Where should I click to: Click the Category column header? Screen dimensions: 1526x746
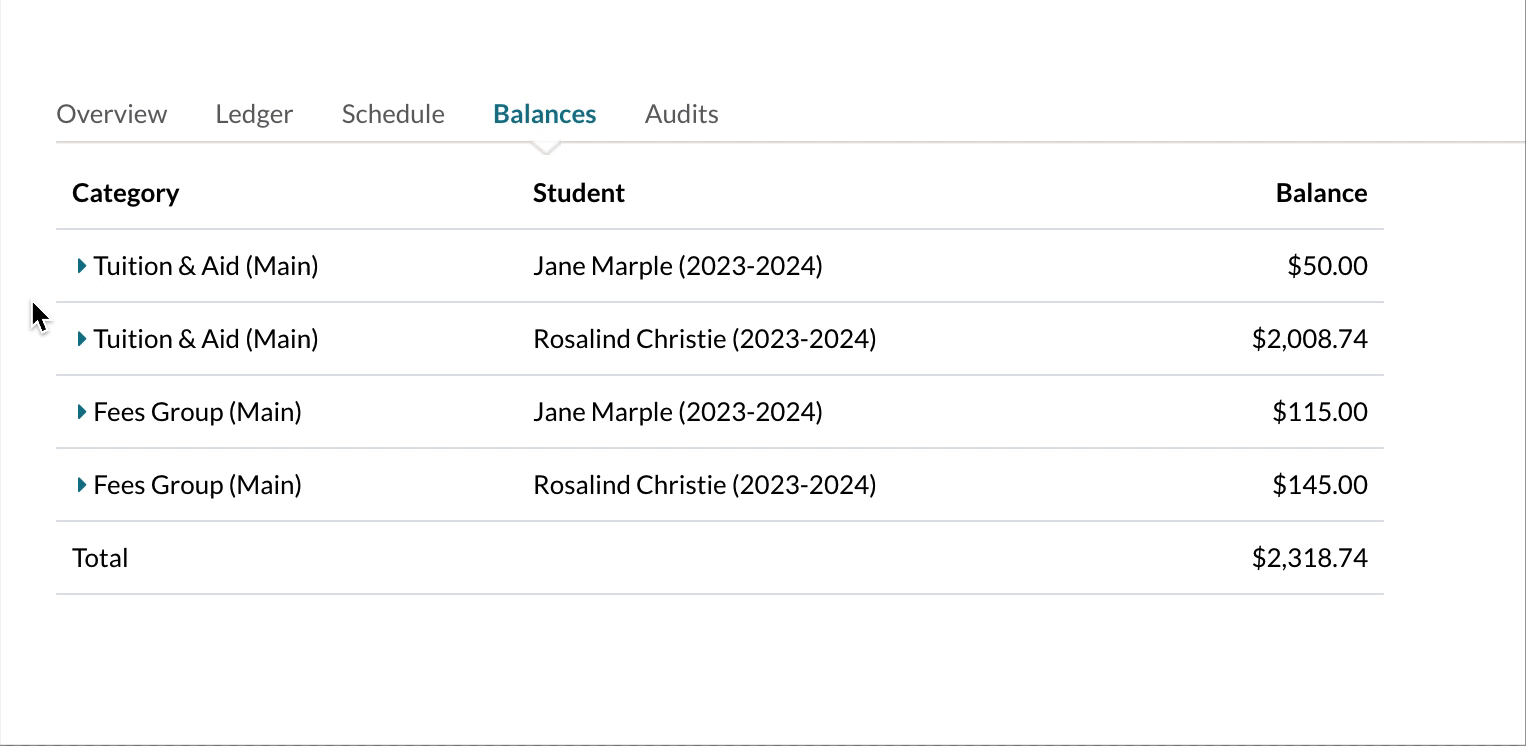[x=126, y=193]
